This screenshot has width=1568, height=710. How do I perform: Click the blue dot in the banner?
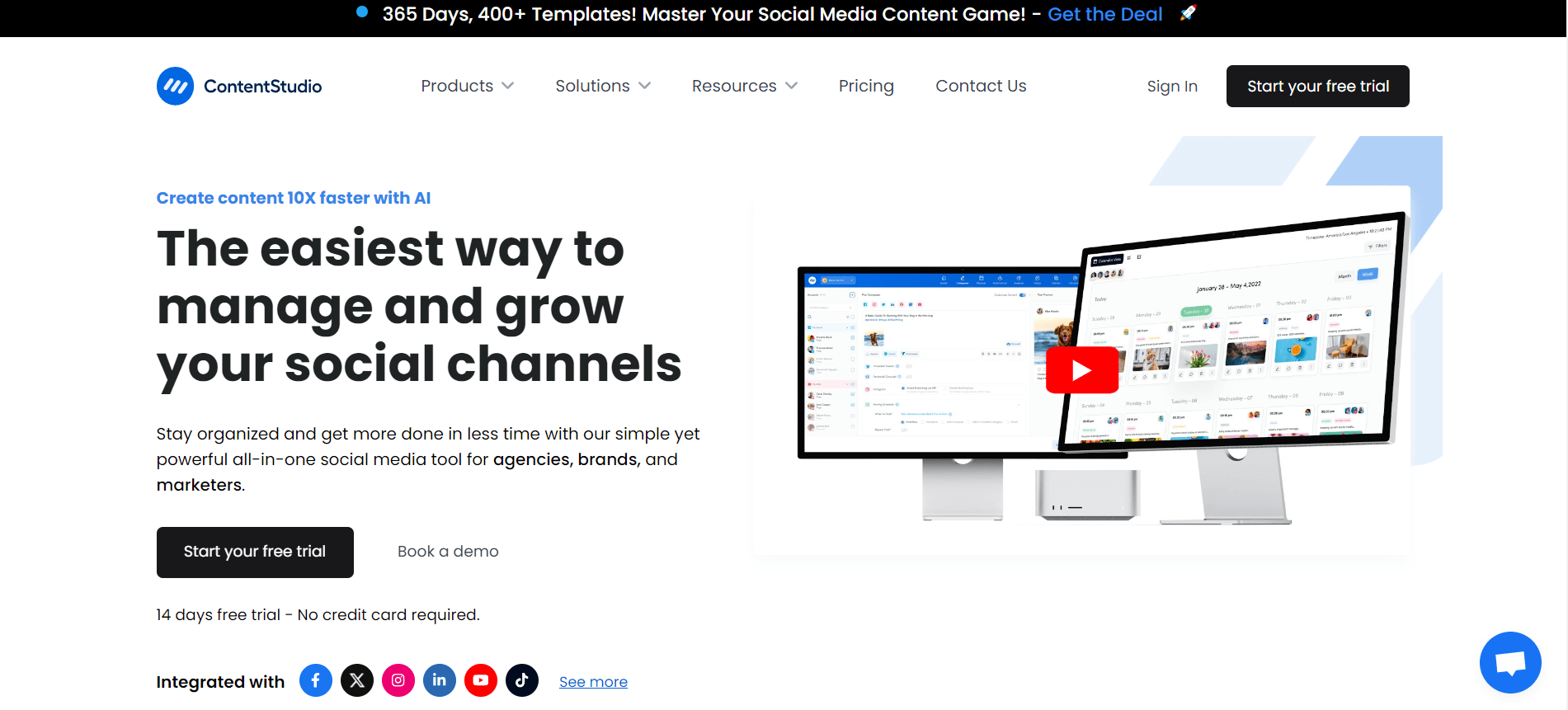[x=362, y=12]
